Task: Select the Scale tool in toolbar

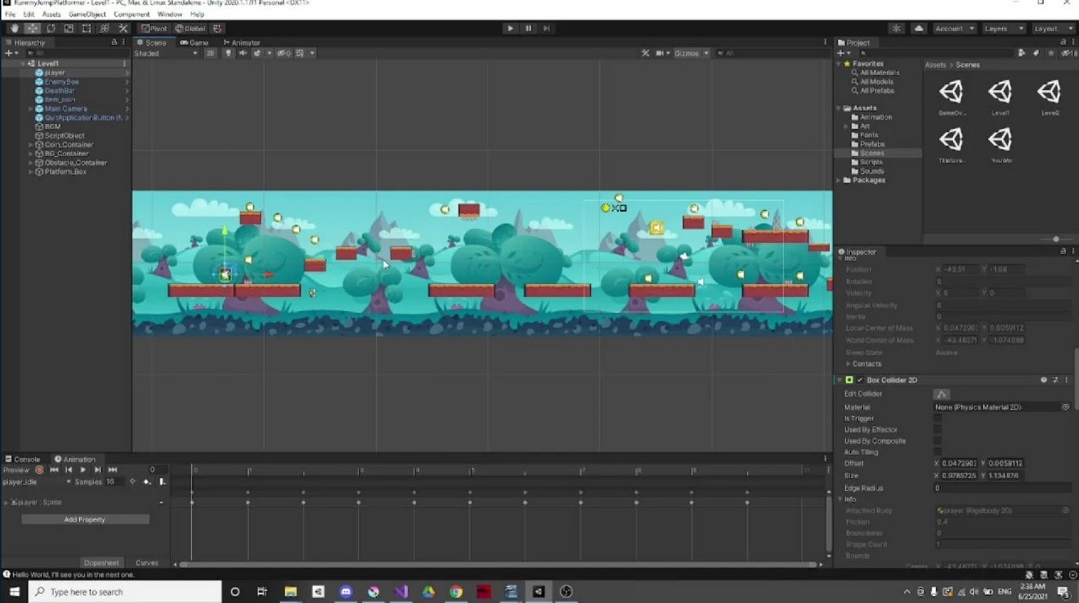Action: pos(69,28)
